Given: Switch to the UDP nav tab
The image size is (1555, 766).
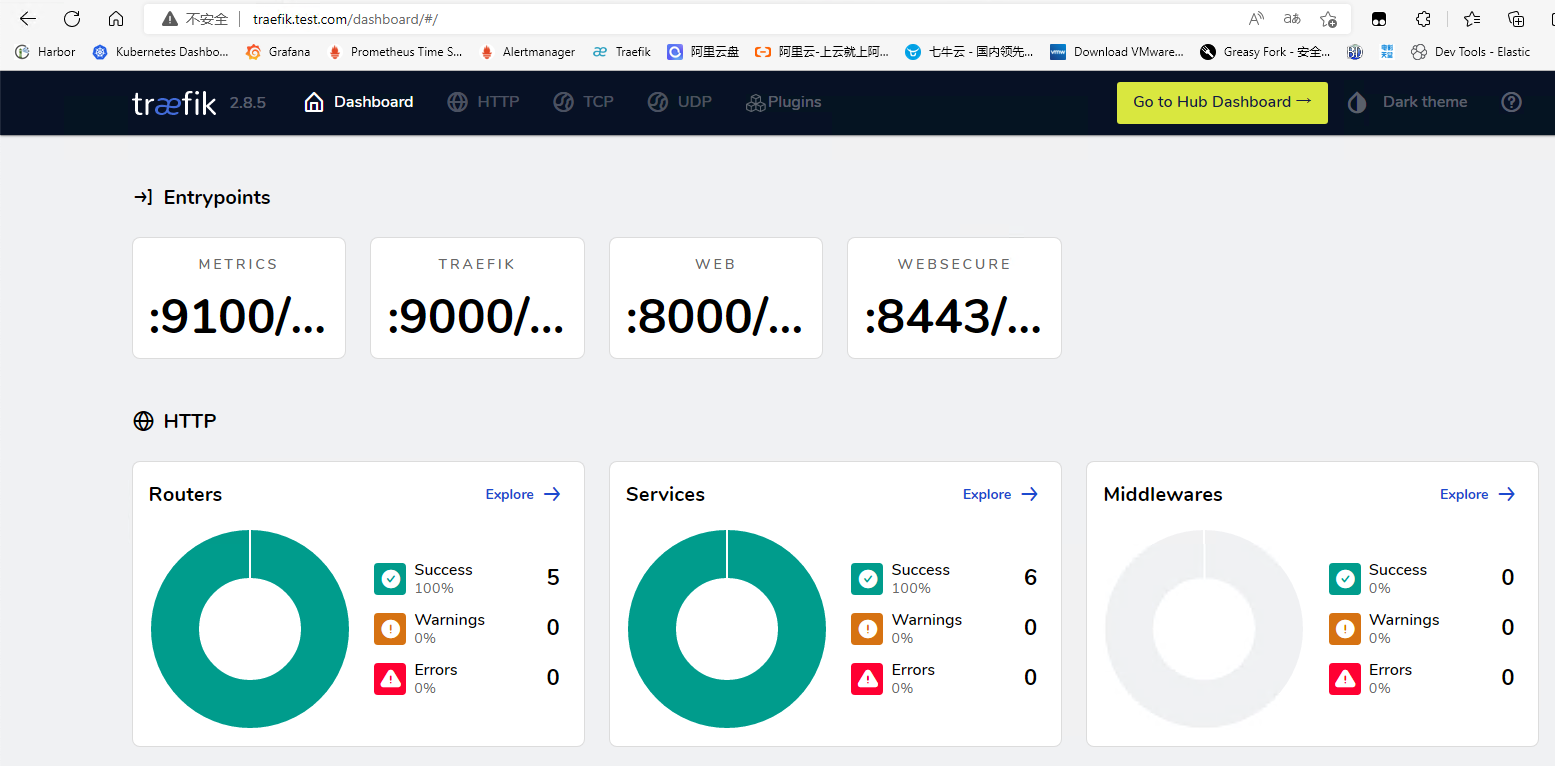Looking at the screenshot, I should pos(679,102).
